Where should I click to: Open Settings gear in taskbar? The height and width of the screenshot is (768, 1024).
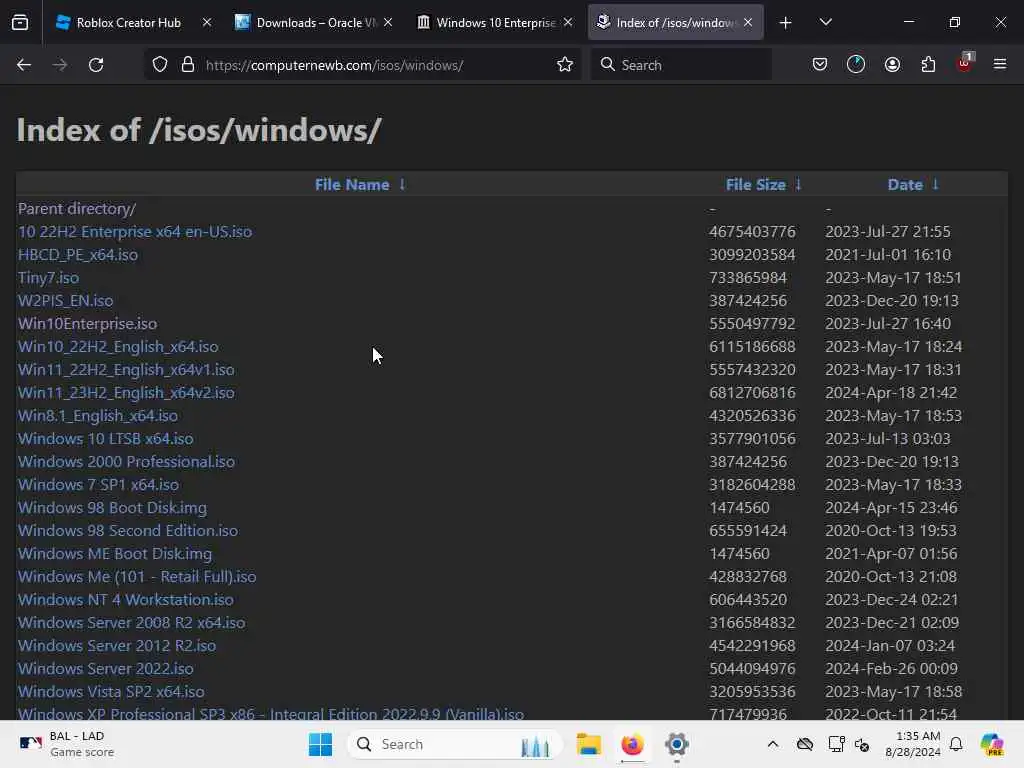677,744
